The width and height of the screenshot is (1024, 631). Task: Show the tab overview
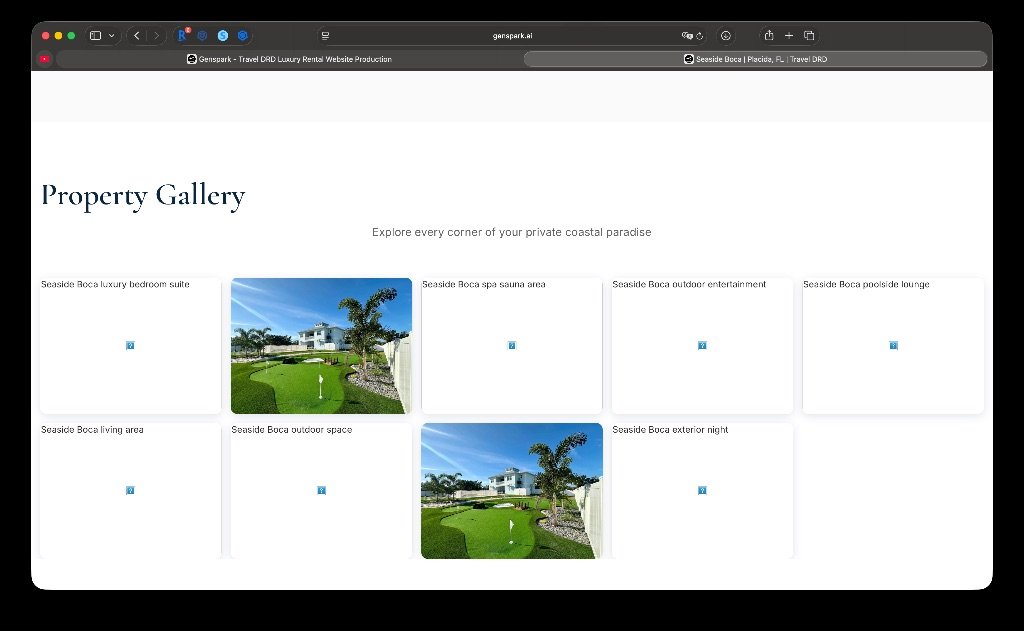(x=809, y=35)
